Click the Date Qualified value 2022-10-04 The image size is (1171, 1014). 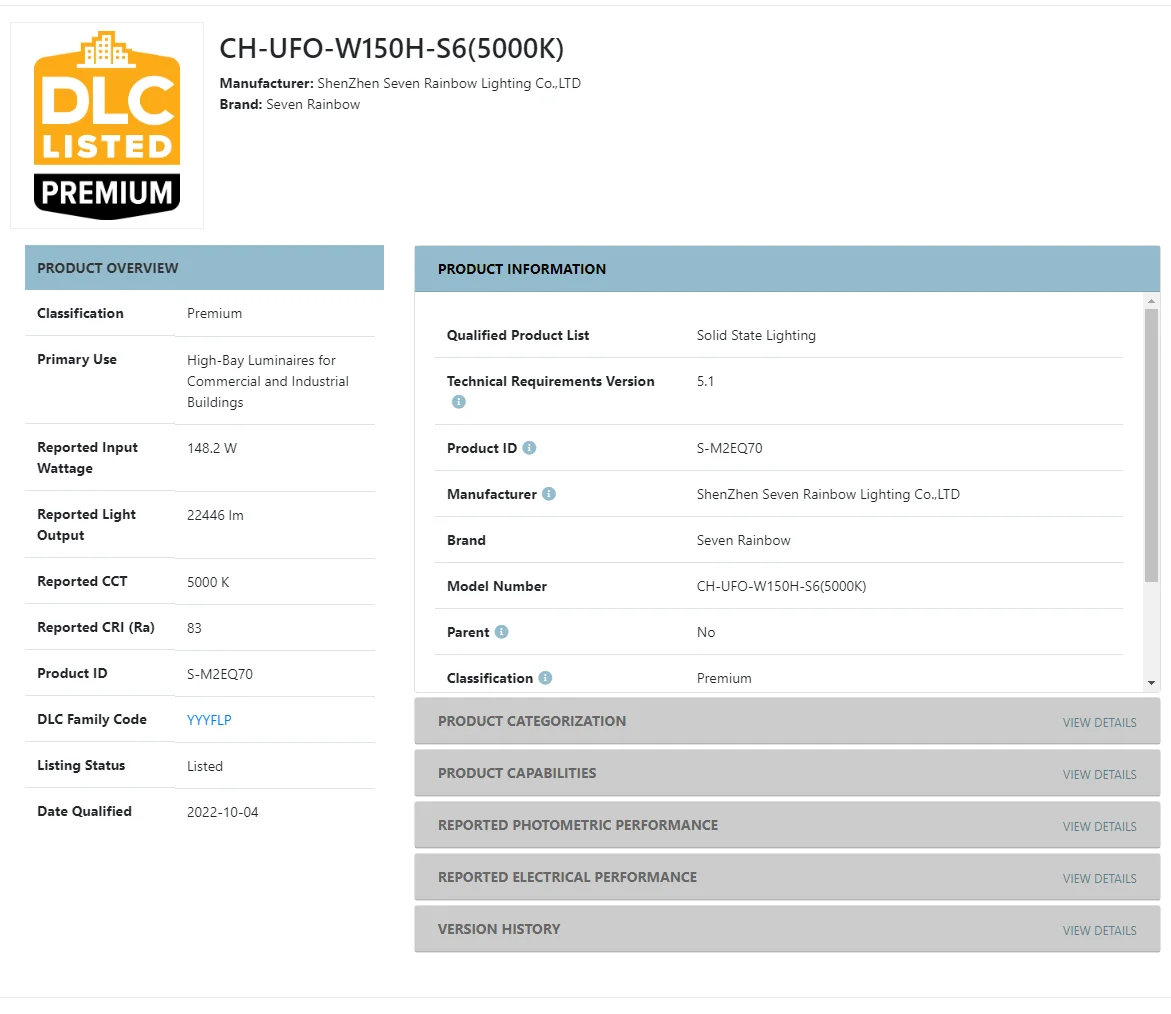[223, 812]
